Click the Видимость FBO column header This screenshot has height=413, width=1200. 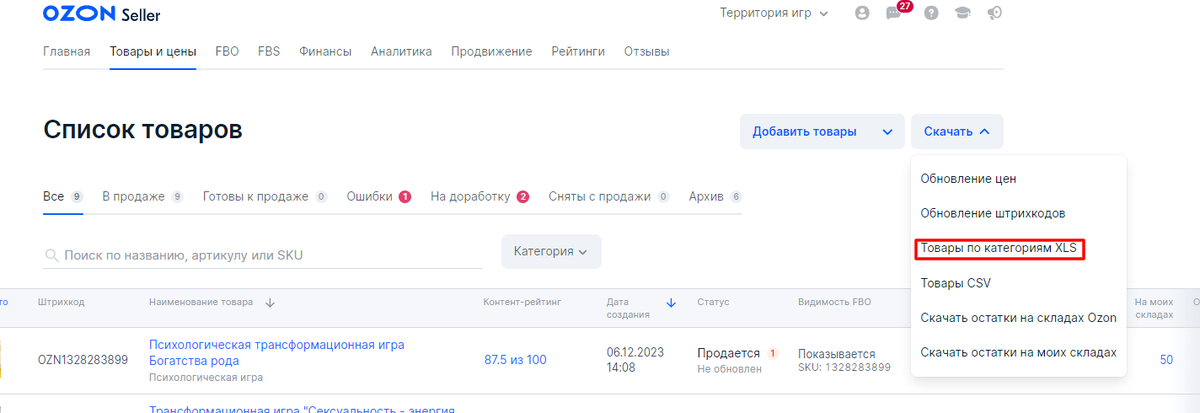pos(835,302)
